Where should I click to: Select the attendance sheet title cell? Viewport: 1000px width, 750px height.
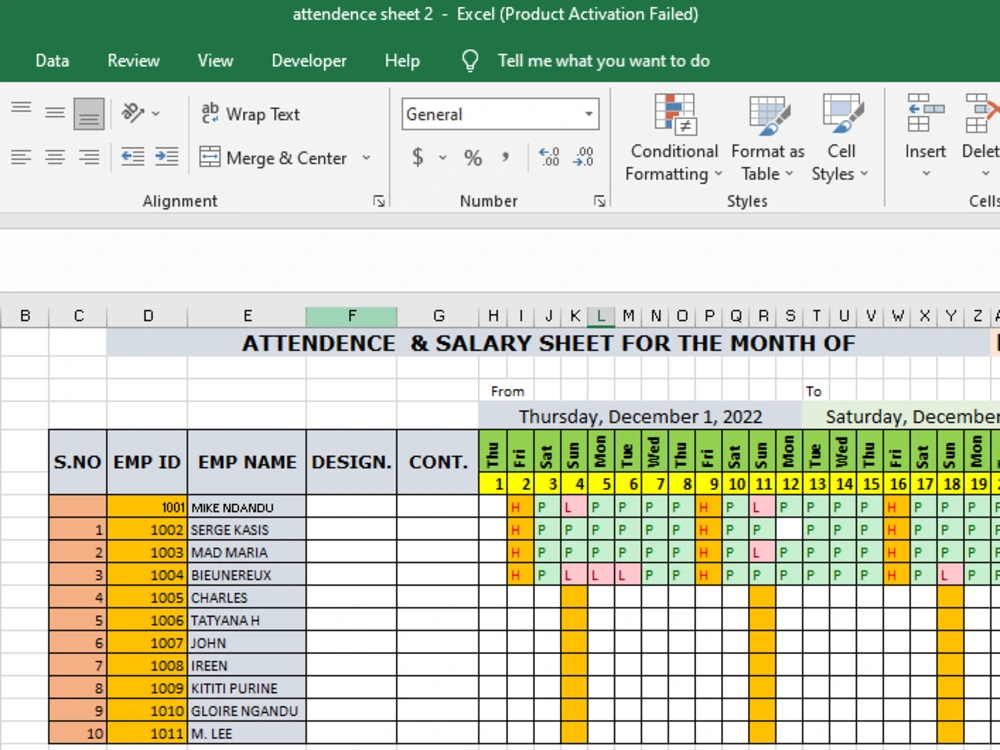point(548,343)
